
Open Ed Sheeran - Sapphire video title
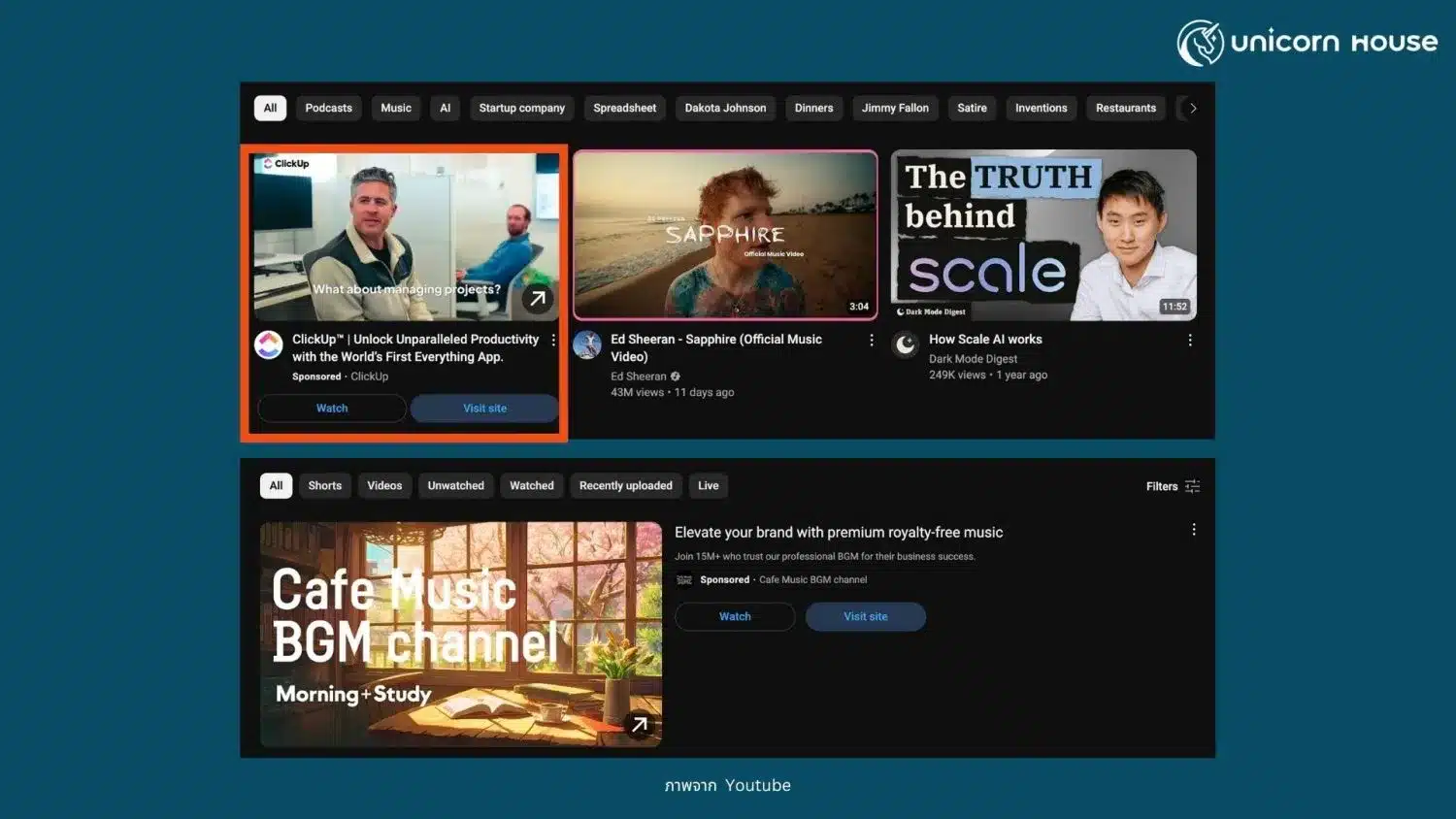(716, 347)
